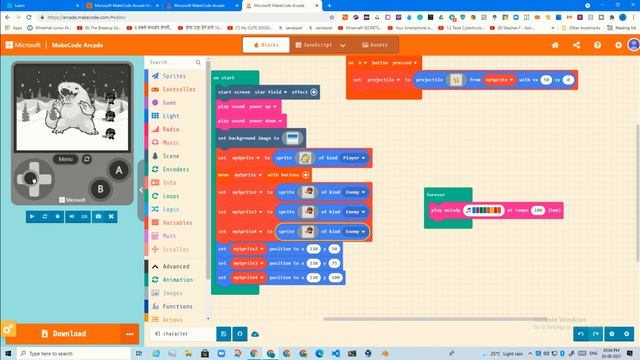
Task: Open the Radio block category
Action: click(x=174, y=129)
